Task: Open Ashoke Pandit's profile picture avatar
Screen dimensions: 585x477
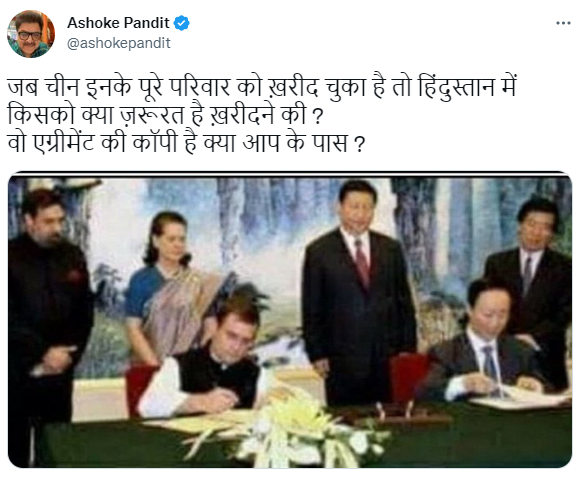Action: coord(31,34)
